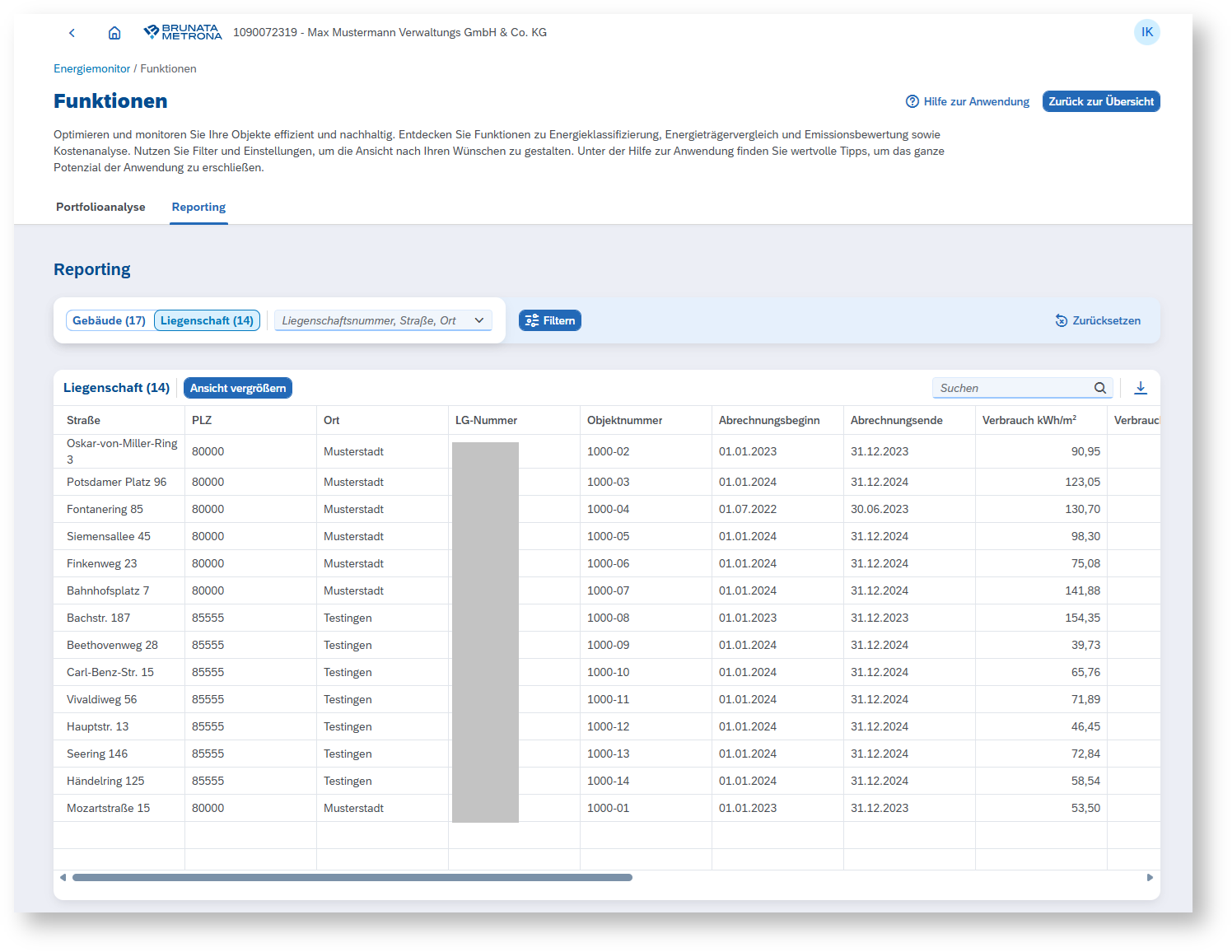Select the Liegenschaft (14) toggle
The width and height of the screenshot is (1232, 952).
(x=207, y=320)
